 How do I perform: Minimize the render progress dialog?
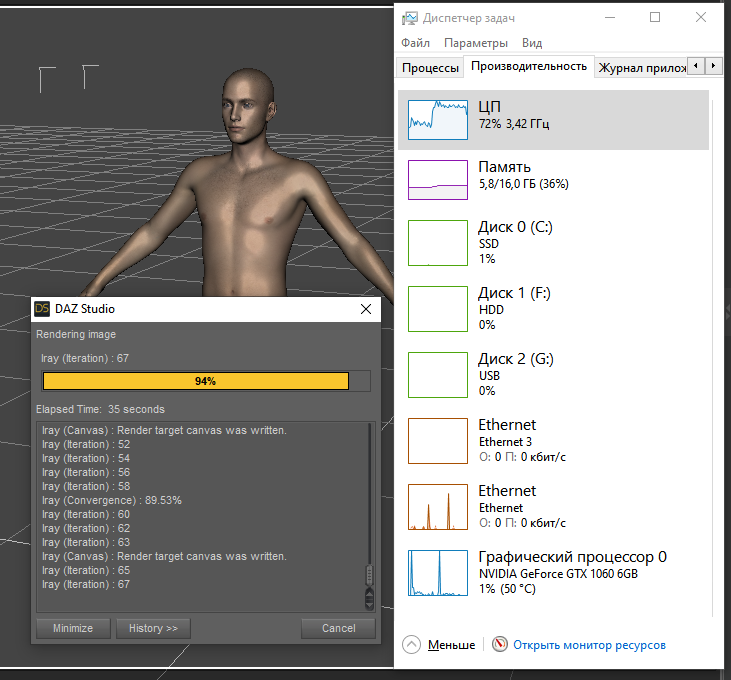click(x=73, y=628)
